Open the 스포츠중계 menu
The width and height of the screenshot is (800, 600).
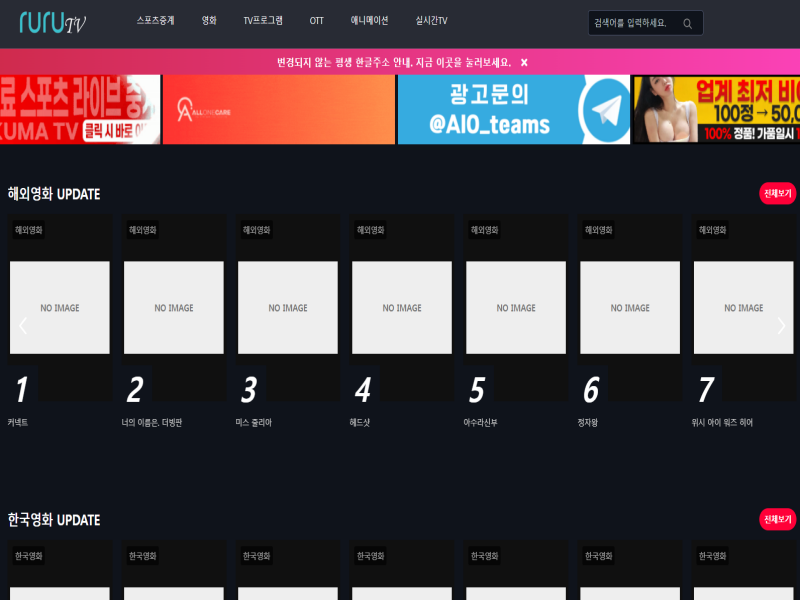[x=155, y=21]
